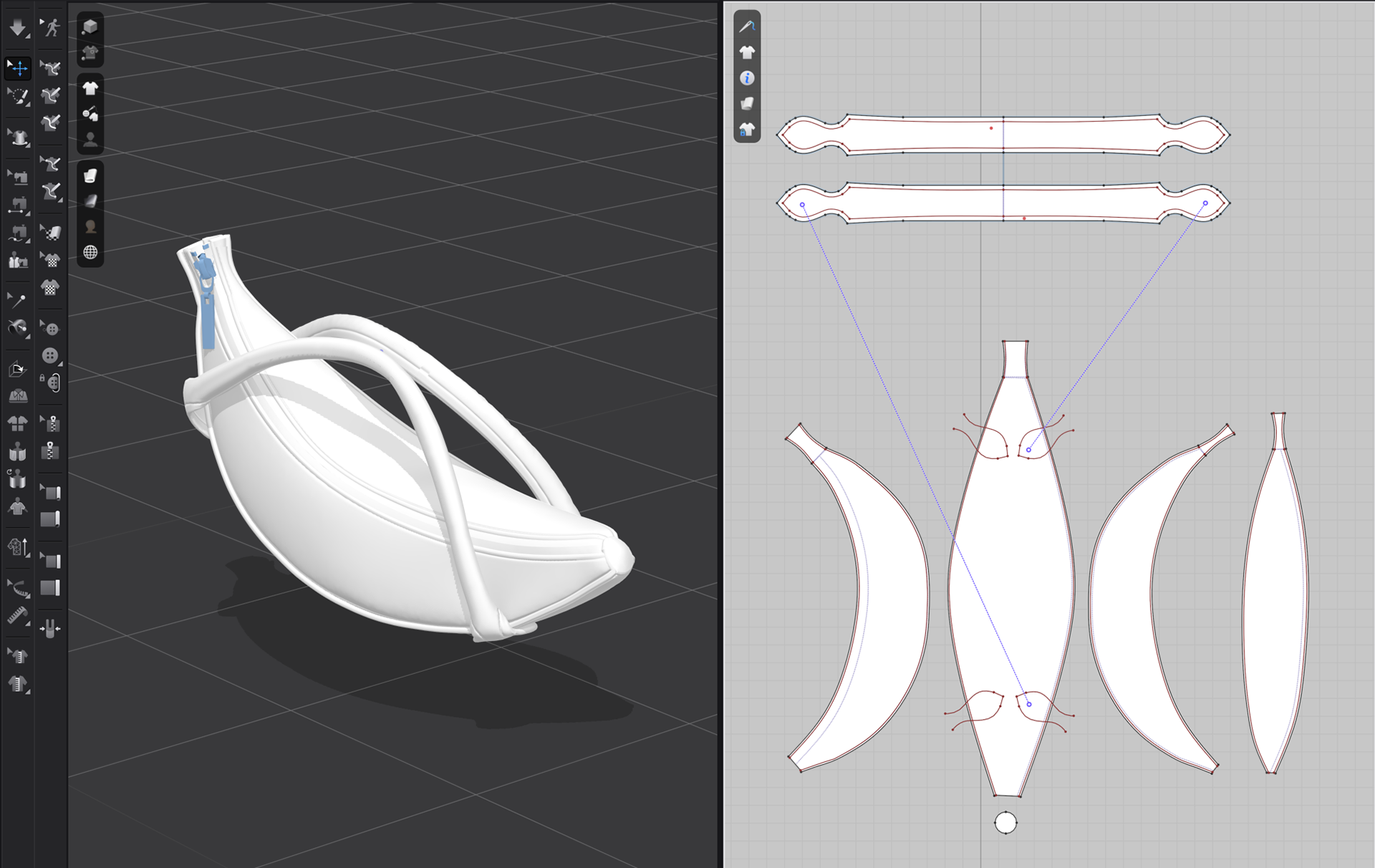The height and width of the screenshot is (868, 1375).
Task: Choose the Button tool in left toolbar
Action: pos(50,356)
